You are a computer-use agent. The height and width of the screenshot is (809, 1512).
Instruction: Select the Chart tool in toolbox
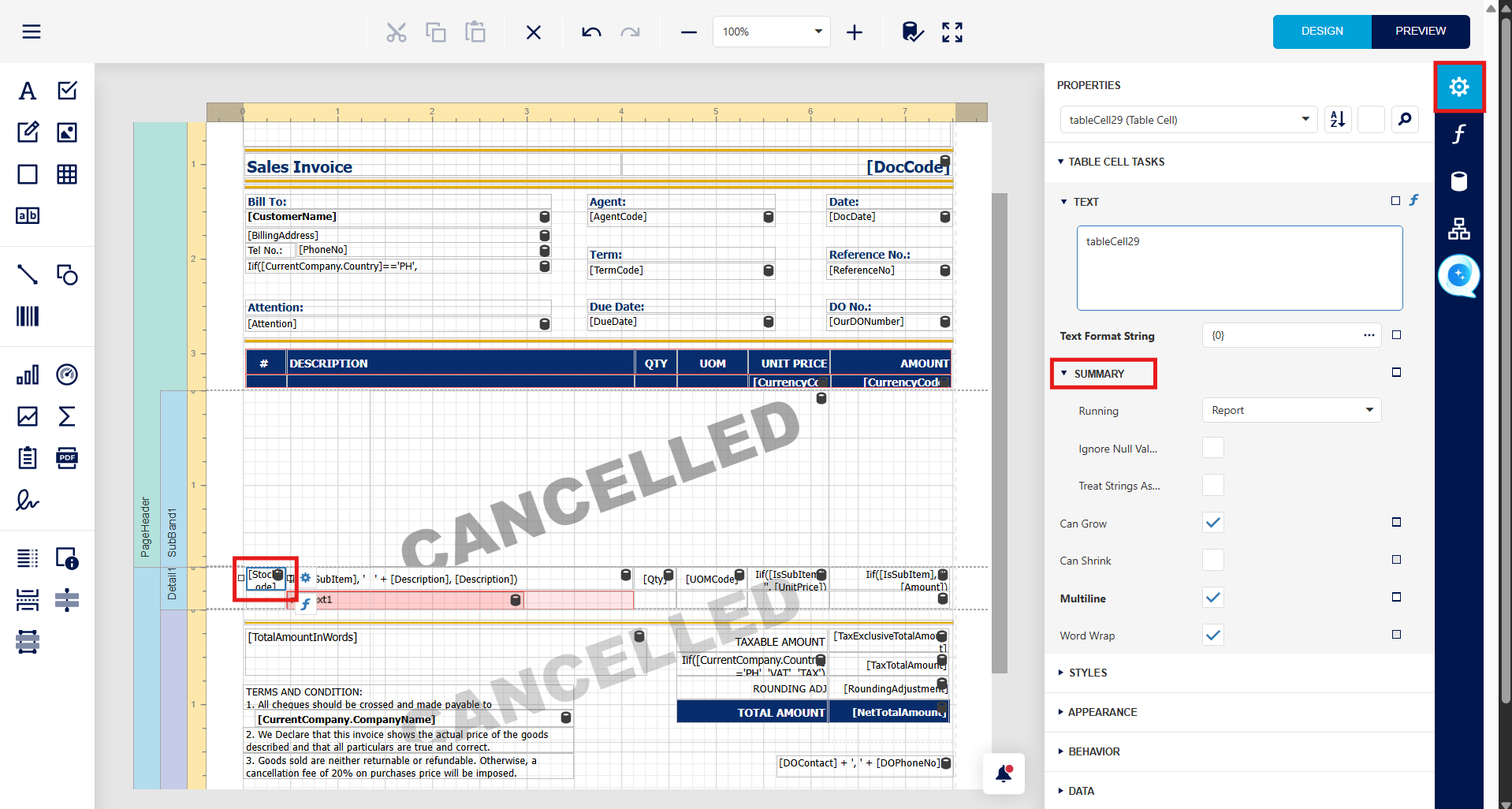pyautogui.click(x=28, y=375)
